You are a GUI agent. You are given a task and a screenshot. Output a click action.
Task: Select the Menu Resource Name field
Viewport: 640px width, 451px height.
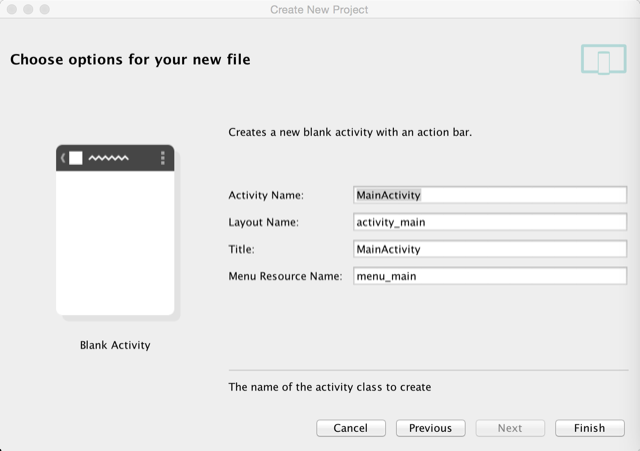click(490, 276)
